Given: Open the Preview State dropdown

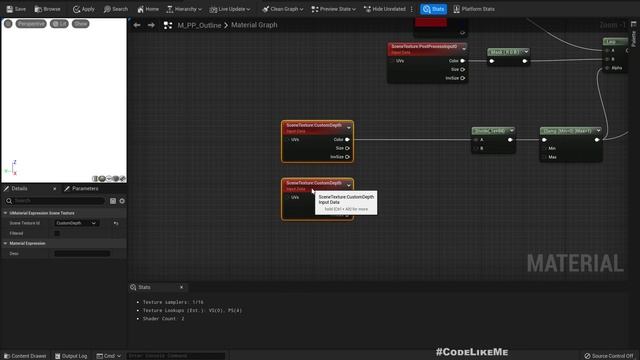Looking at the screenshot, I should coord(333,9).
